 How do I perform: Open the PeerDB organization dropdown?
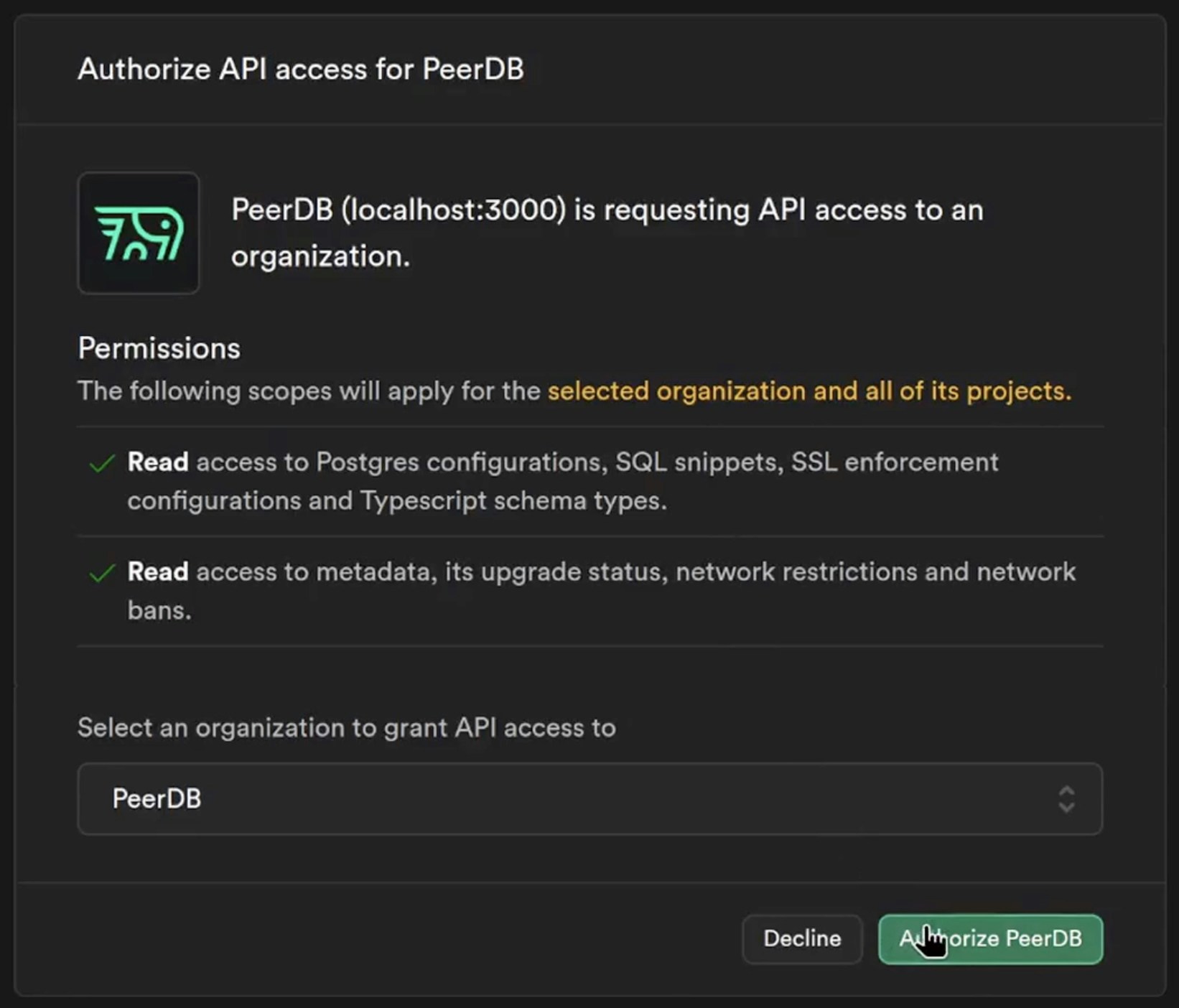(589, 799)
